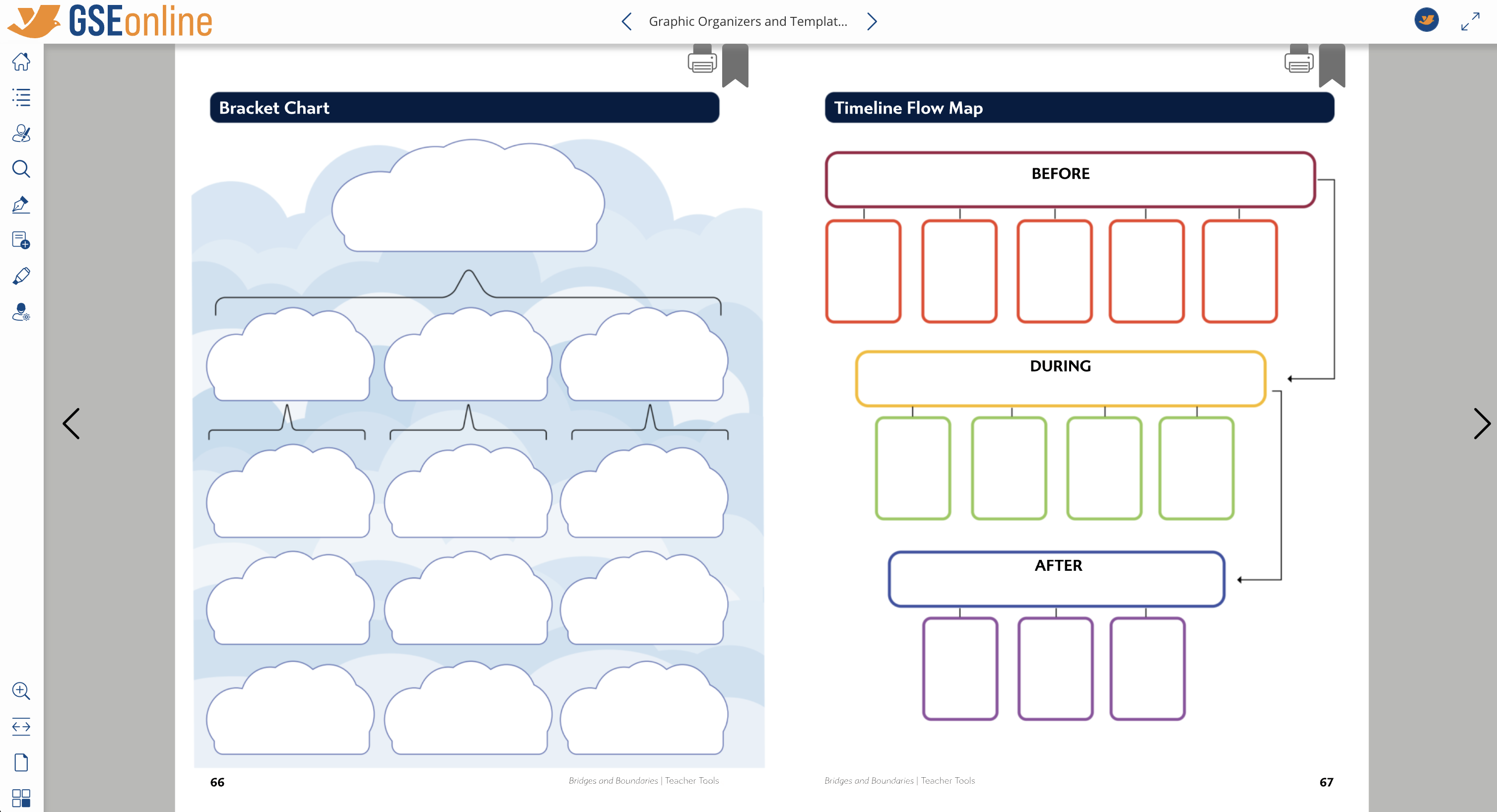Click the AFTER box
The height and width of the screenshot is (812, 1497).
click(x=1057, y=580)
